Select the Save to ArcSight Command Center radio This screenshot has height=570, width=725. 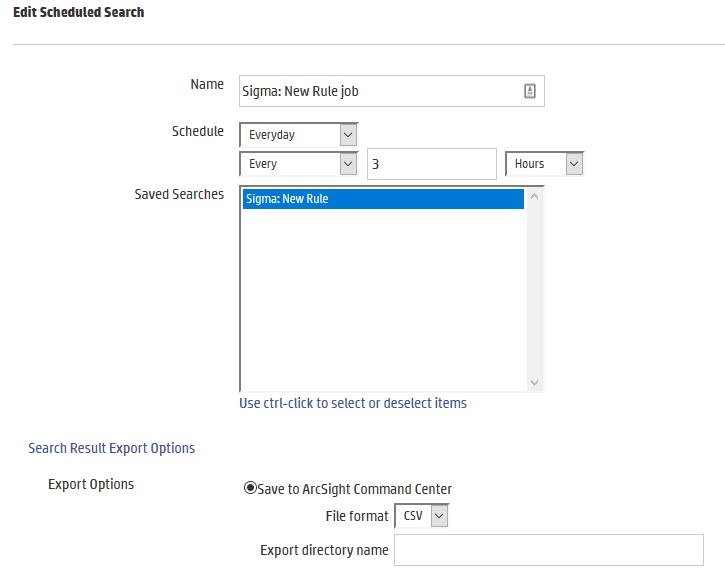click(x=250, y=489)
